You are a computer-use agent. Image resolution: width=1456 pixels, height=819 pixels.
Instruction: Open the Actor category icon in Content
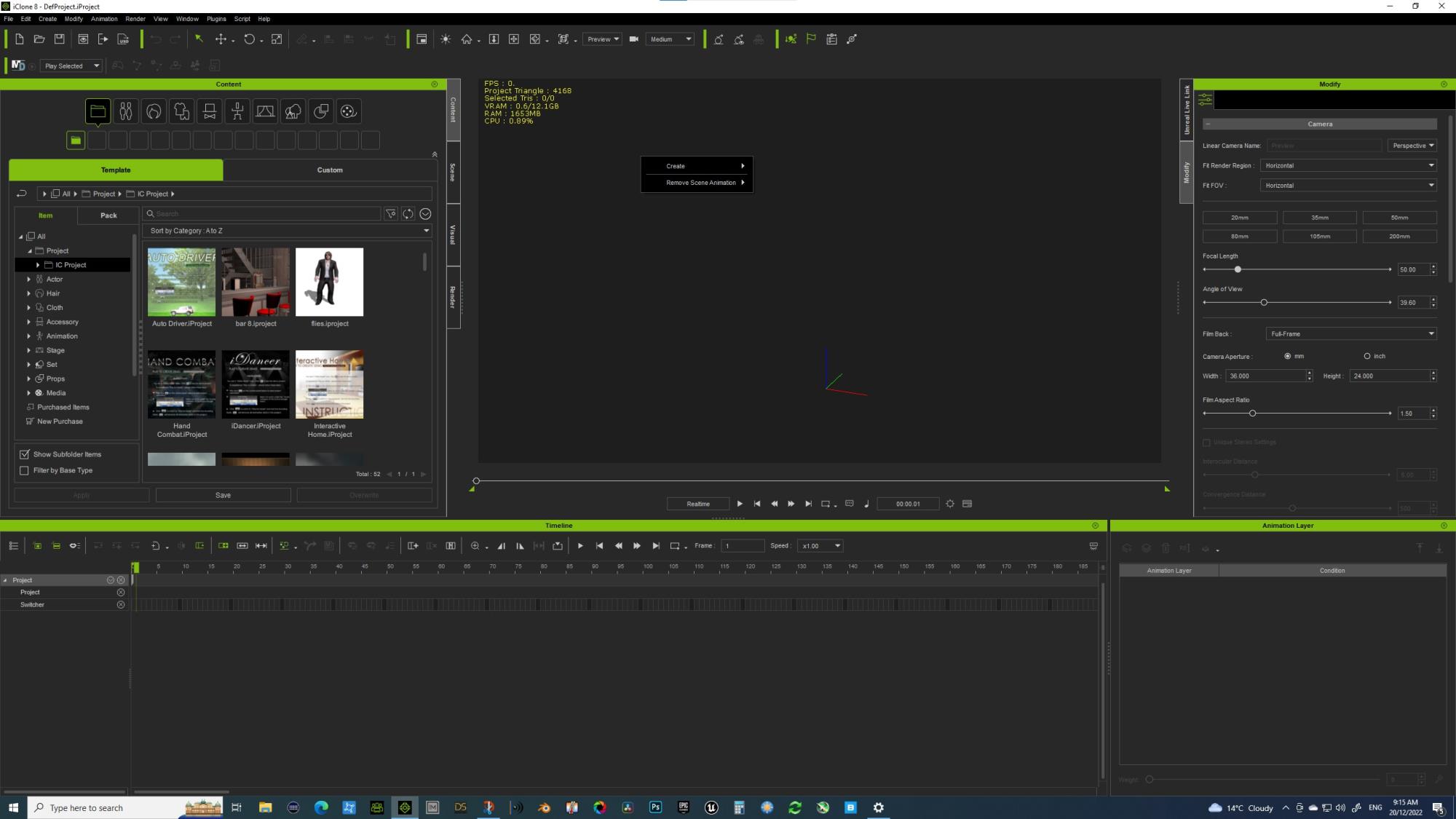126,111
